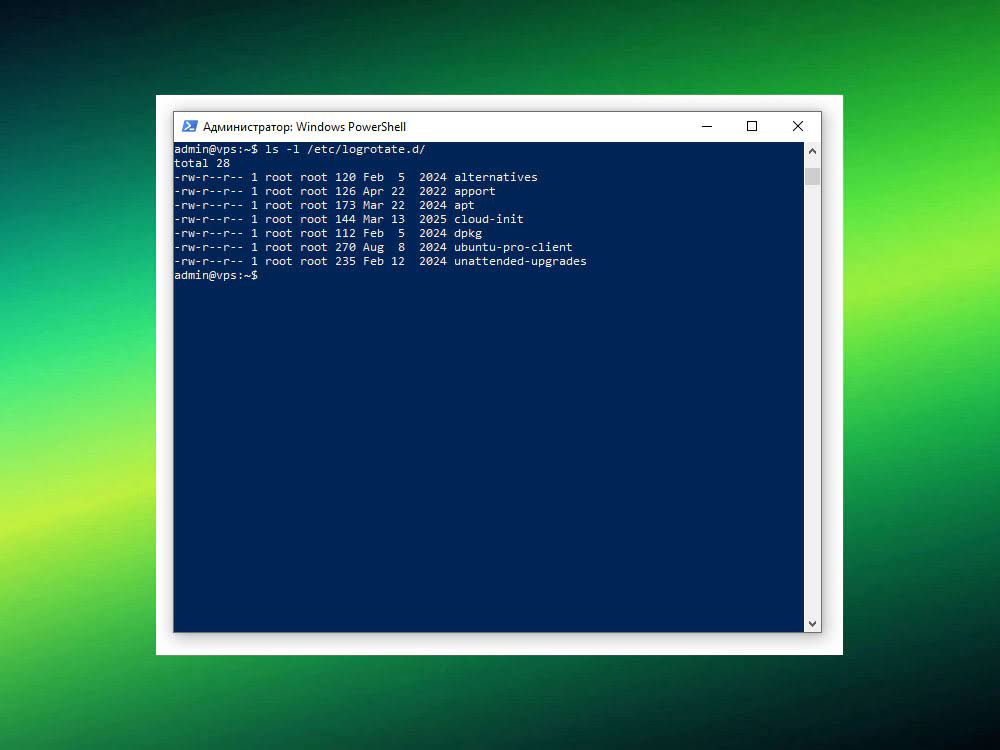Viewport: 1000px width, 750px height.
Task: Click the title text 'Администратор: Windows PowerShell'
Action: [x=304, y=127]
